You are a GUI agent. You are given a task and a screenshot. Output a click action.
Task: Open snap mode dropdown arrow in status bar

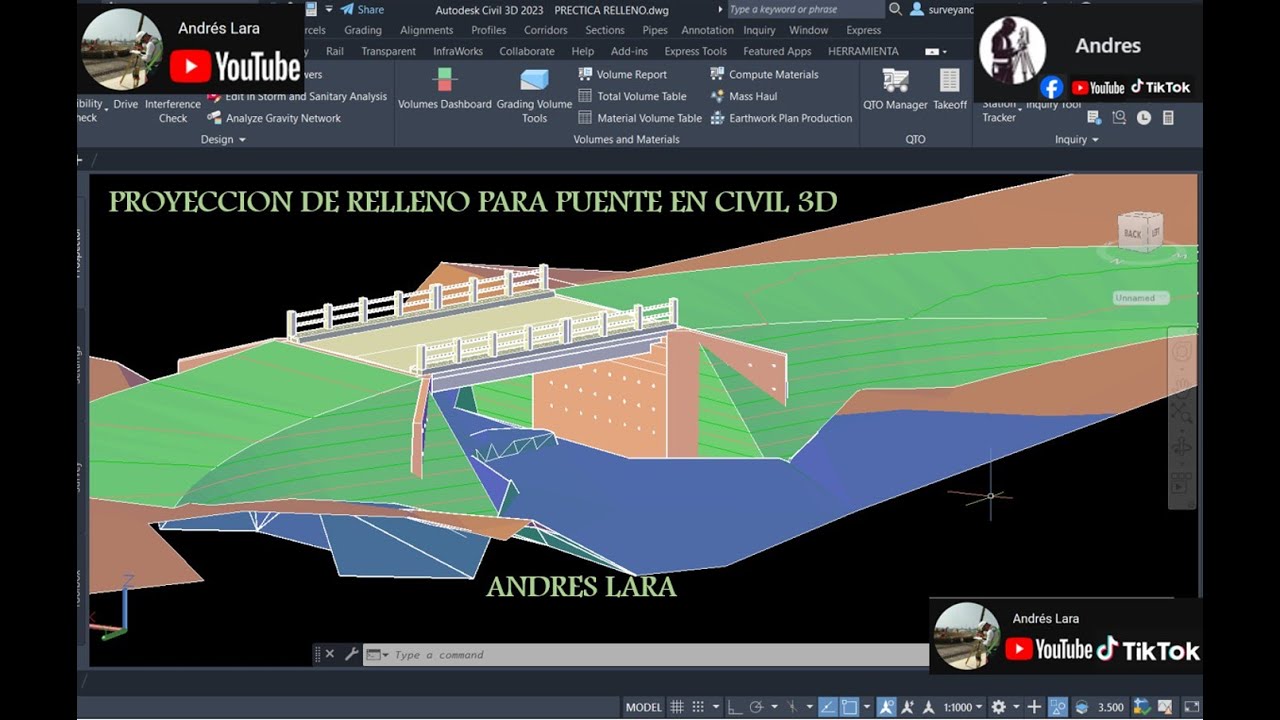click(x=715, y=707)
